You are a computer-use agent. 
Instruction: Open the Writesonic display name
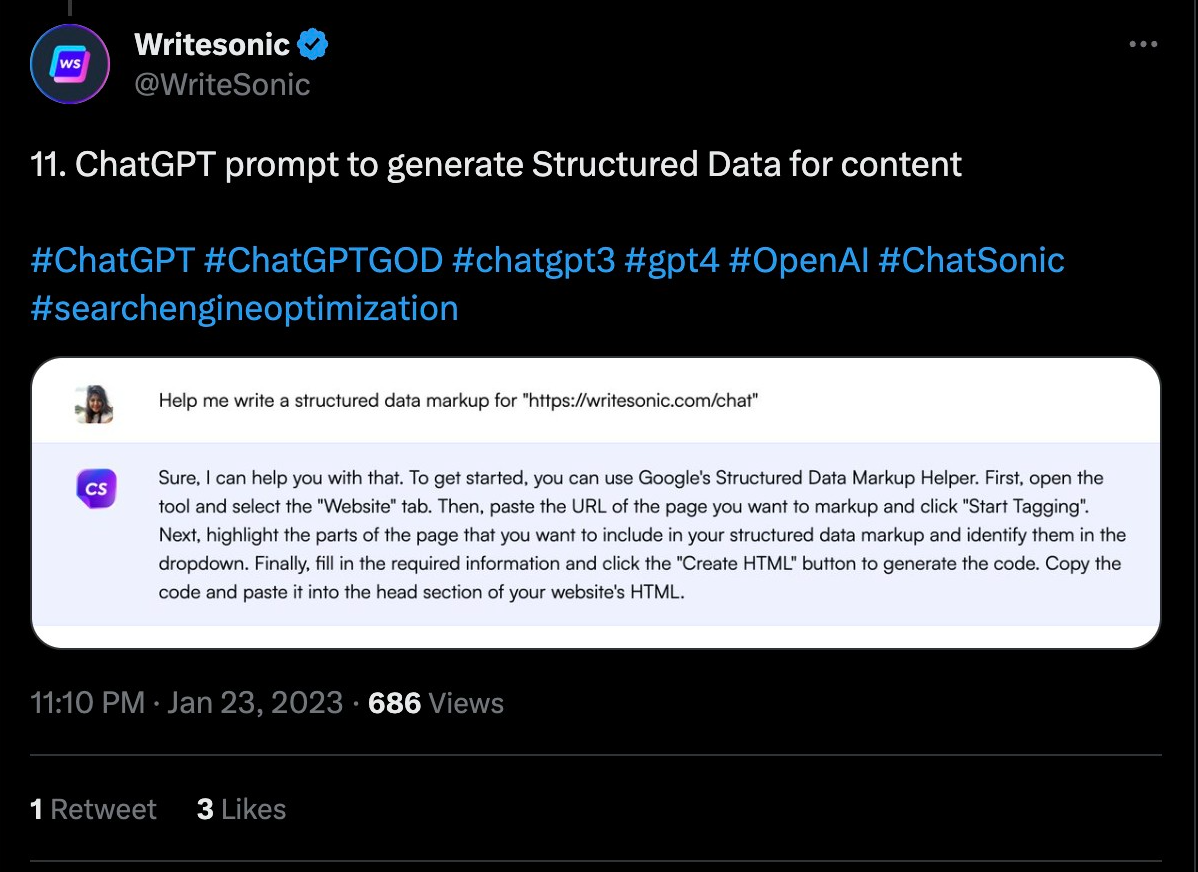(x=212, y=45)
